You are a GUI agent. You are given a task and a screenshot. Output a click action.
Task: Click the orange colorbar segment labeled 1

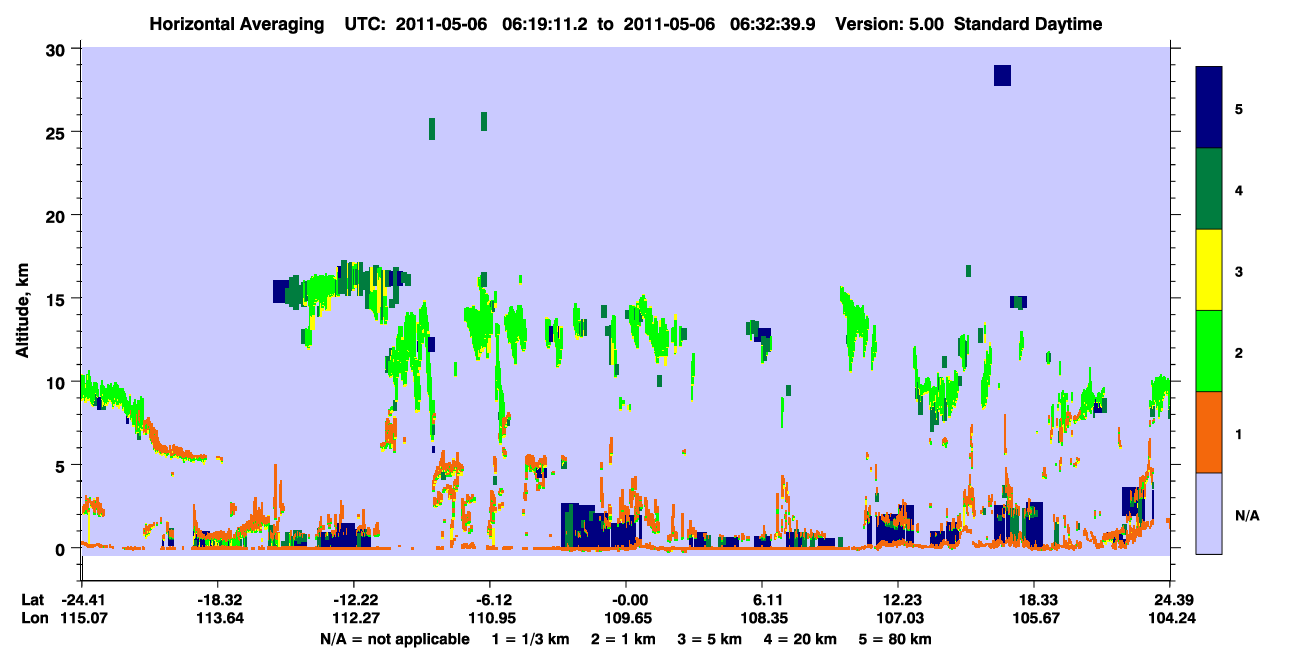tap(1209, 432)
